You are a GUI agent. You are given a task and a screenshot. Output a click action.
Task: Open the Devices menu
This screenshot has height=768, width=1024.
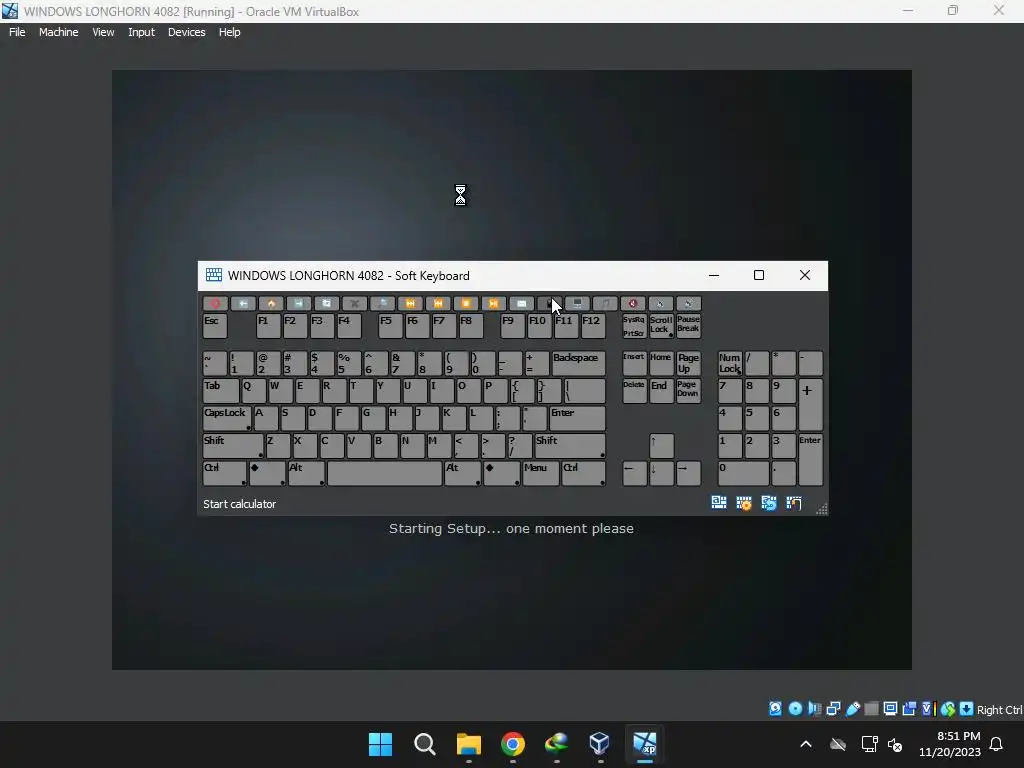[187, 32]
